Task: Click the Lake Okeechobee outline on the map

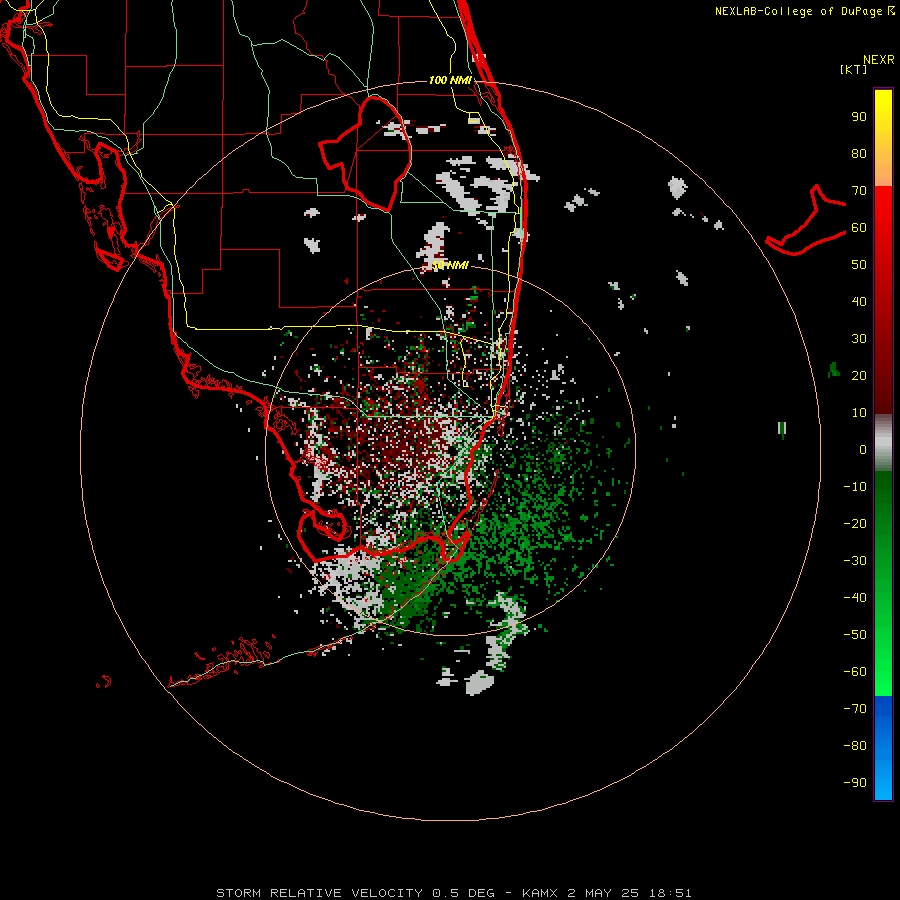Action: point(365,154)
